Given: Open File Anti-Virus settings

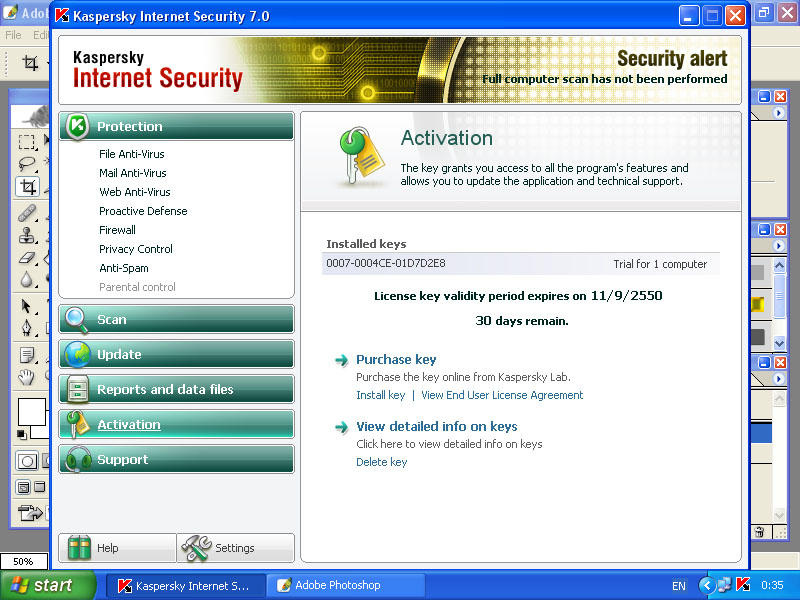Looking at the screenshot, I should (x=132, y=154).
